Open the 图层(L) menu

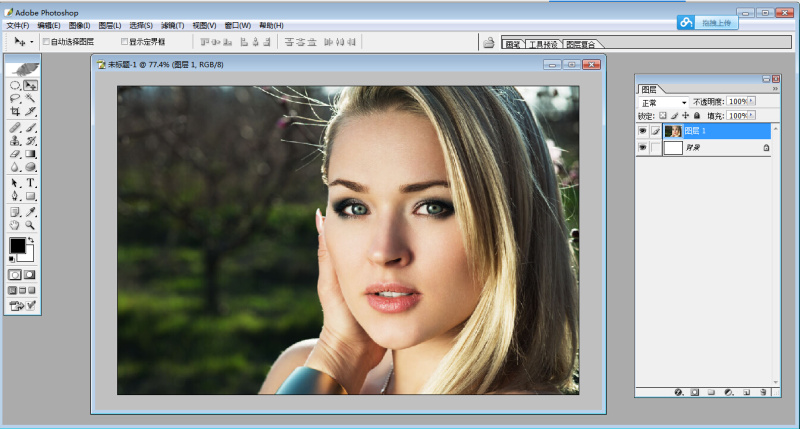[110, 25]
